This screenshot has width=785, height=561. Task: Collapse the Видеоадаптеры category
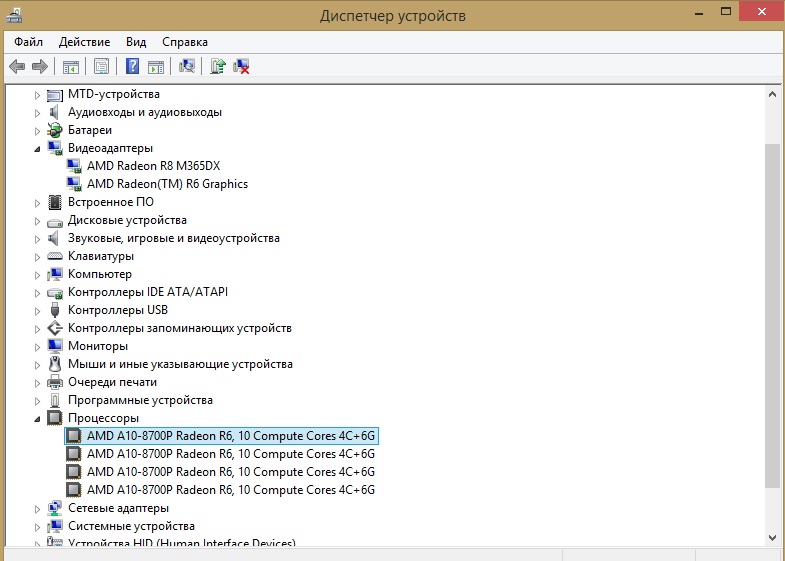pyautogui.click(x=38, y=148)
